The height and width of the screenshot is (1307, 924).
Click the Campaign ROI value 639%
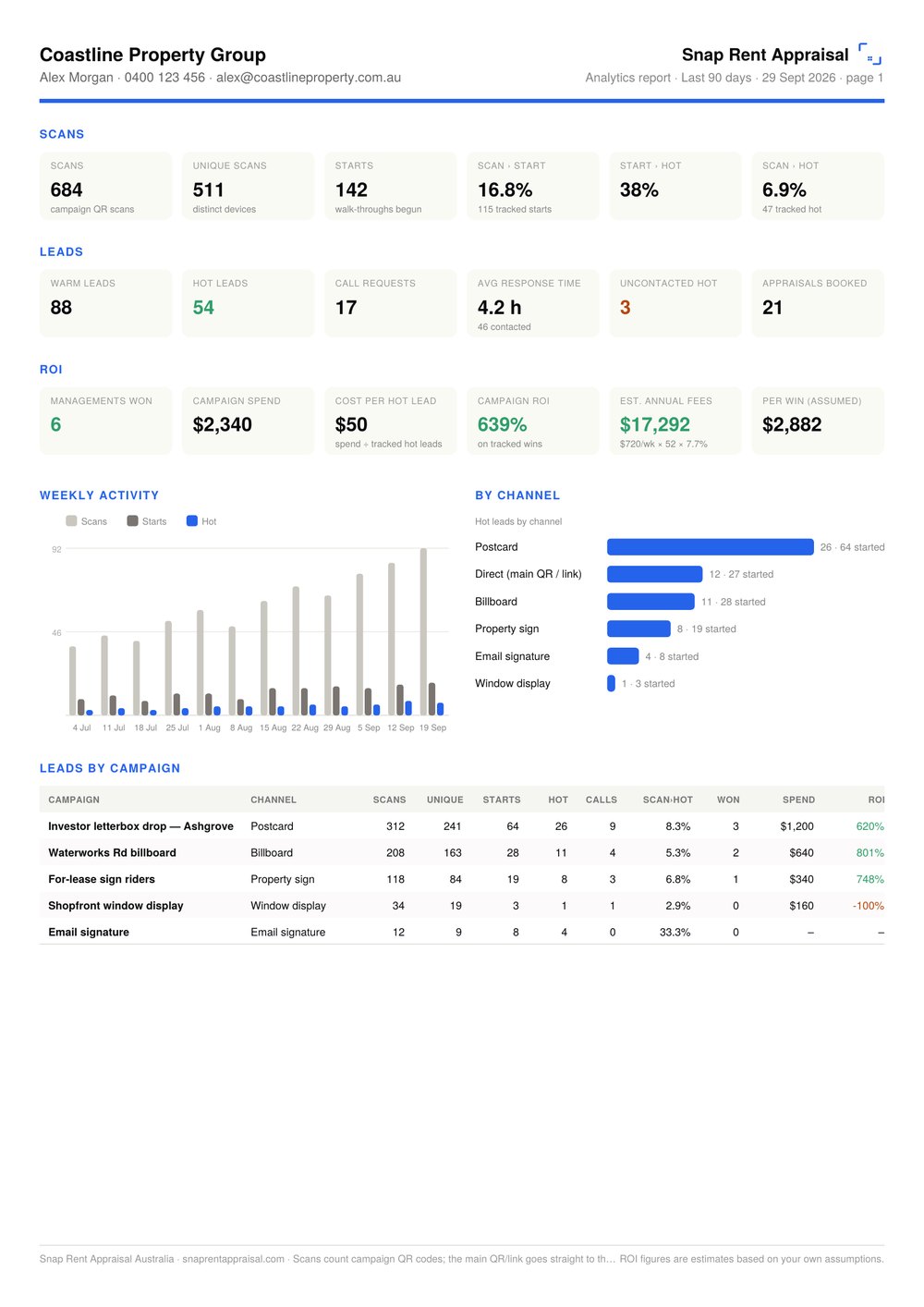point(502,424)
